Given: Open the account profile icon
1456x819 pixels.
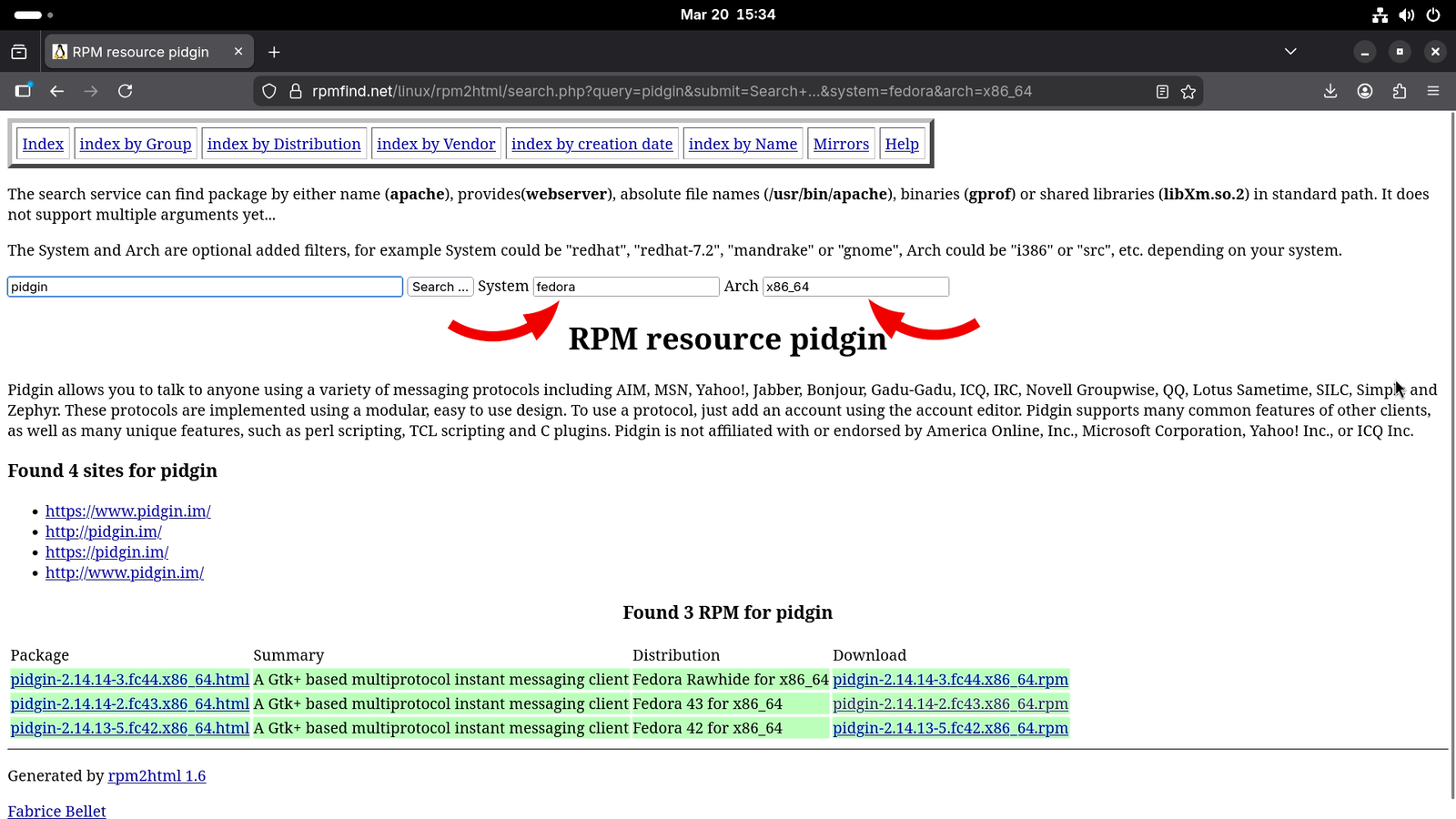Looking at the screenshot, I should point(1365,91).
